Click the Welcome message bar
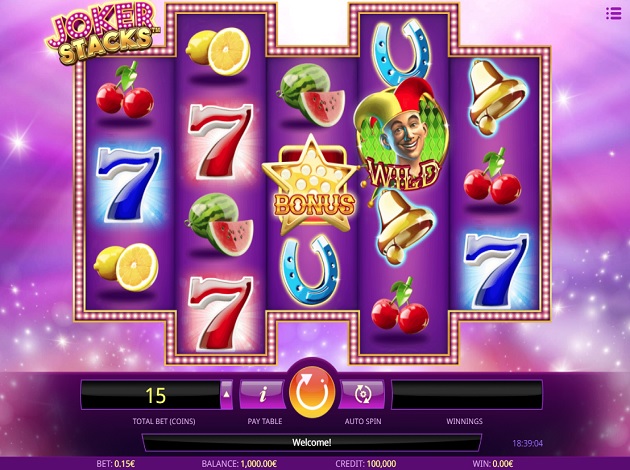Viewport: 630px width, 470px height. [312, 443]
